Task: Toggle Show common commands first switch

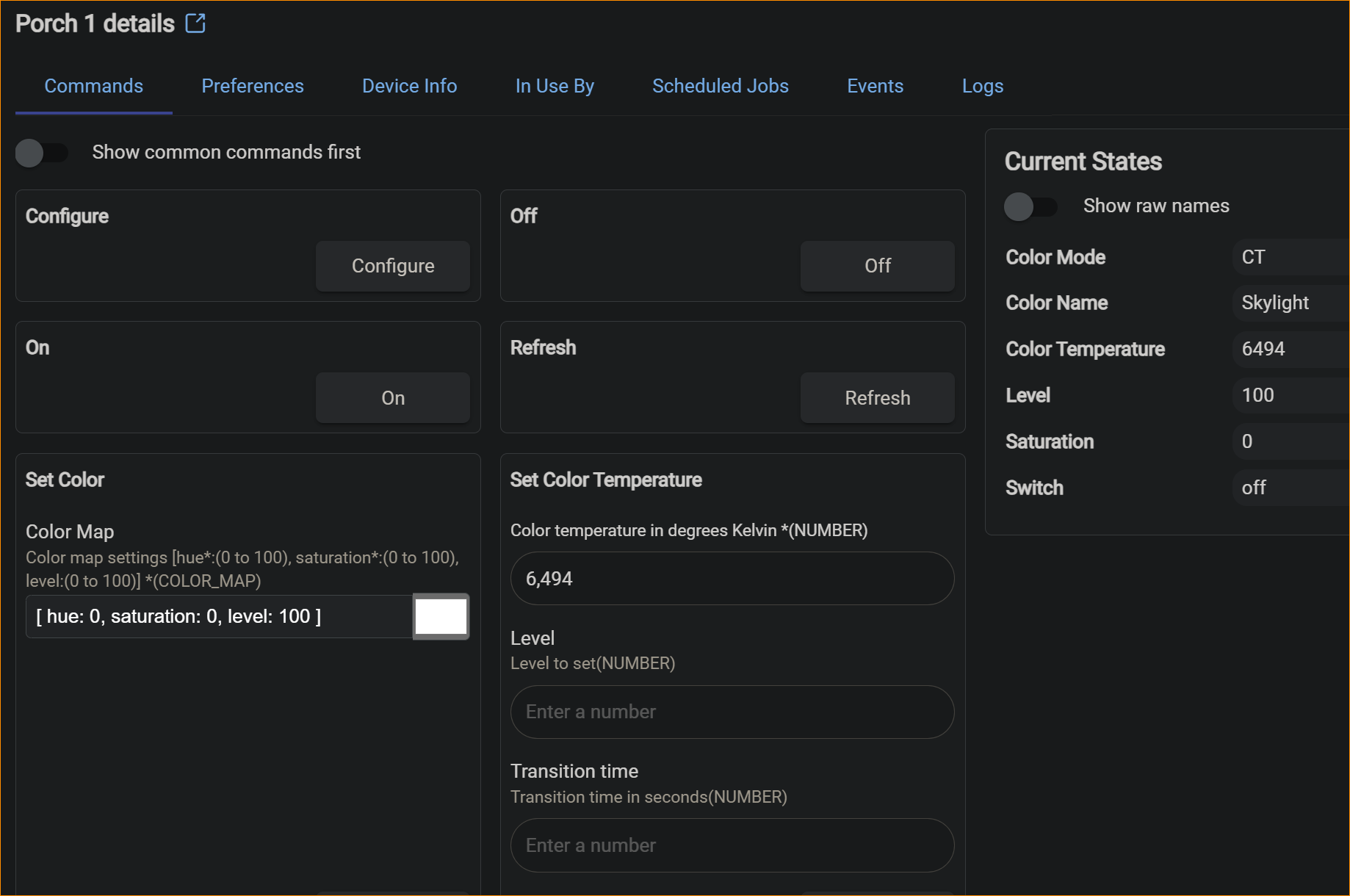Action: [x=41, y=153]
